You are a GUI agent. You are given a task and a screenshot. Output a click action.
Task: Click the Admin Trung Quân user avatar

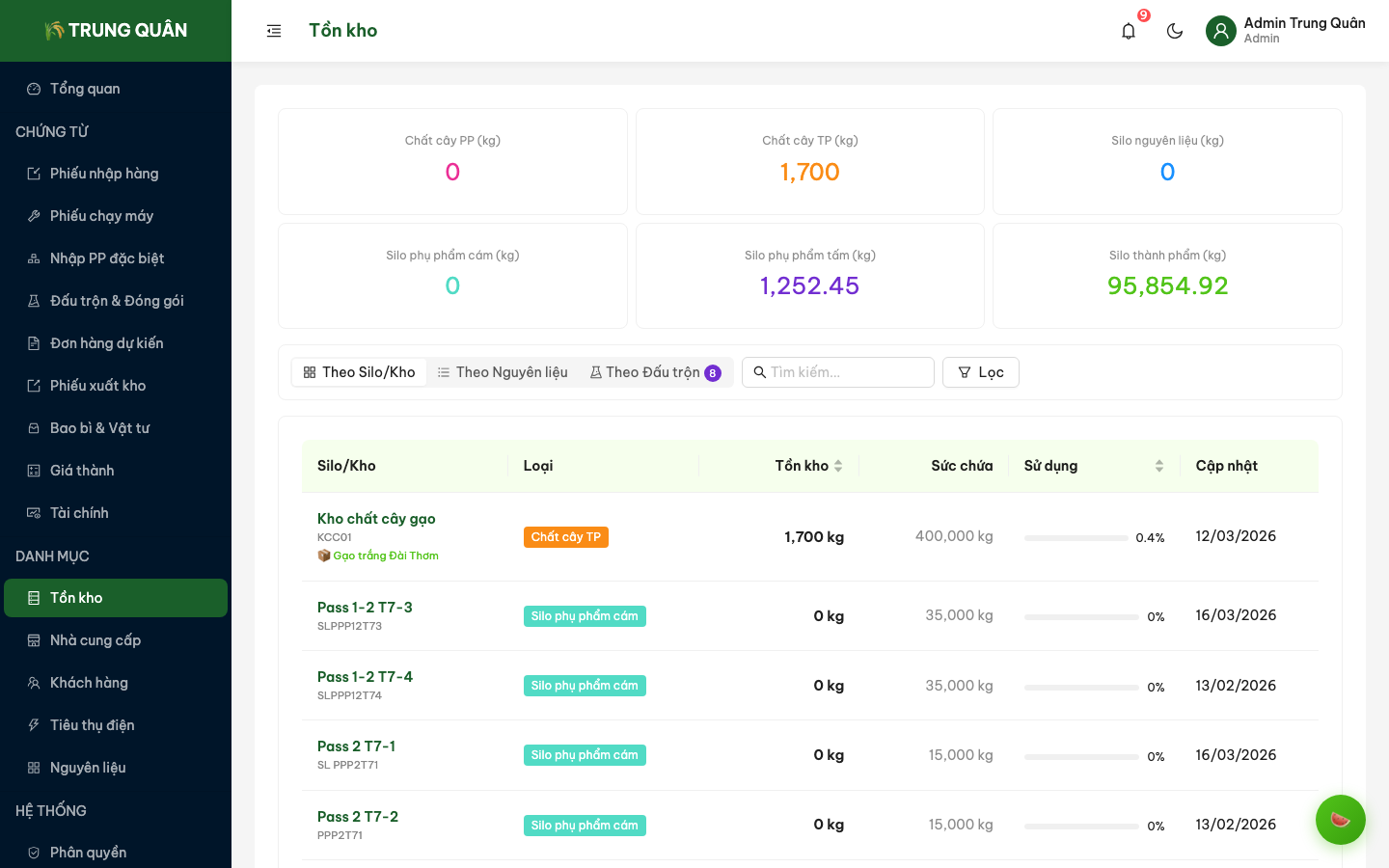[x=1220, y=31]
